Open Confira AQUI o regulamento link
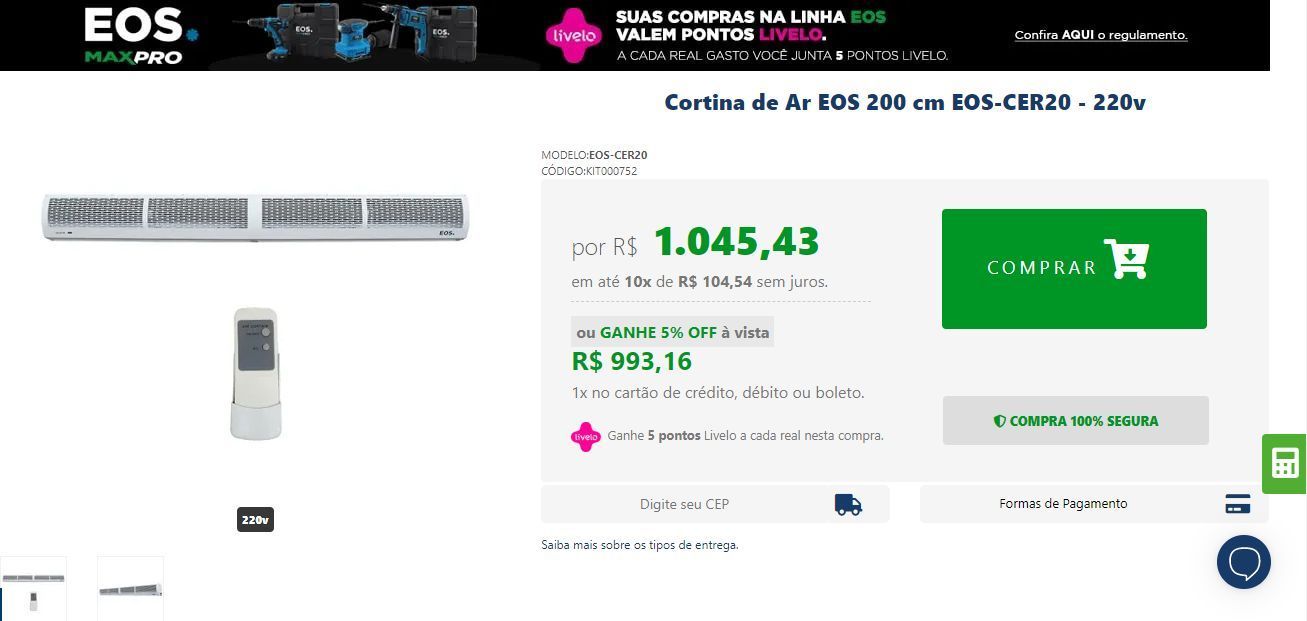The image size is (1307, 621). pos(1101,35)
